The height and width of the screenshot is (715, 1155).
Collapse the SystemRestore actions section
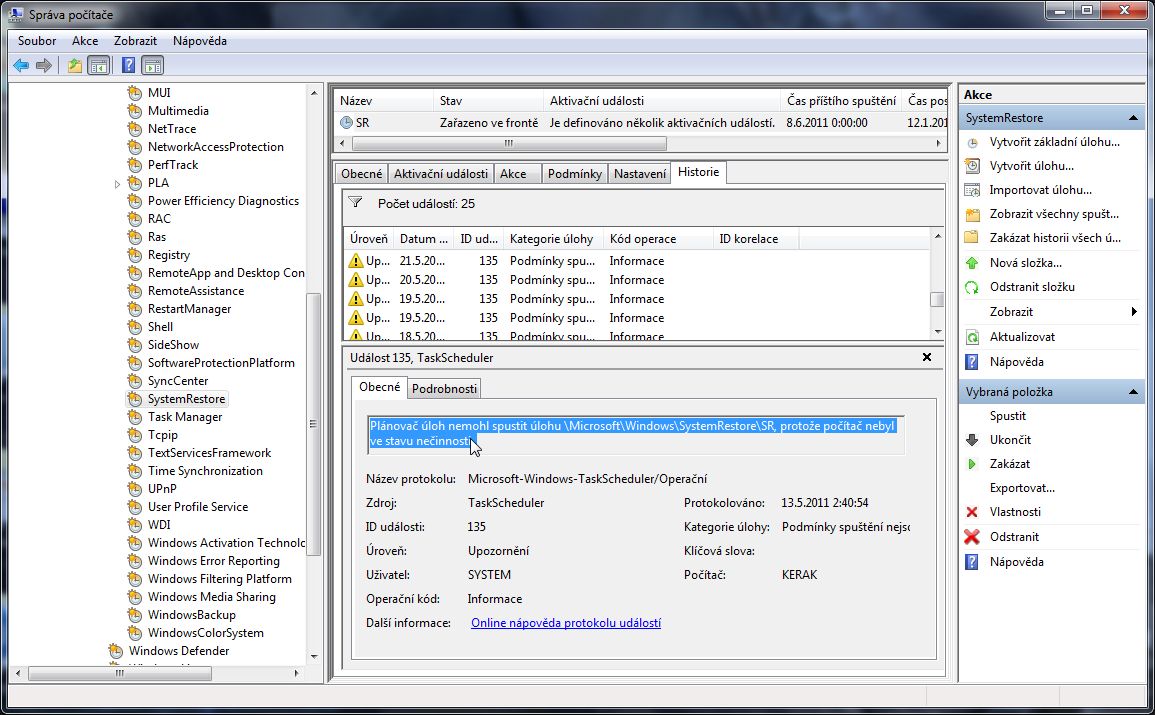[1133, 118]
